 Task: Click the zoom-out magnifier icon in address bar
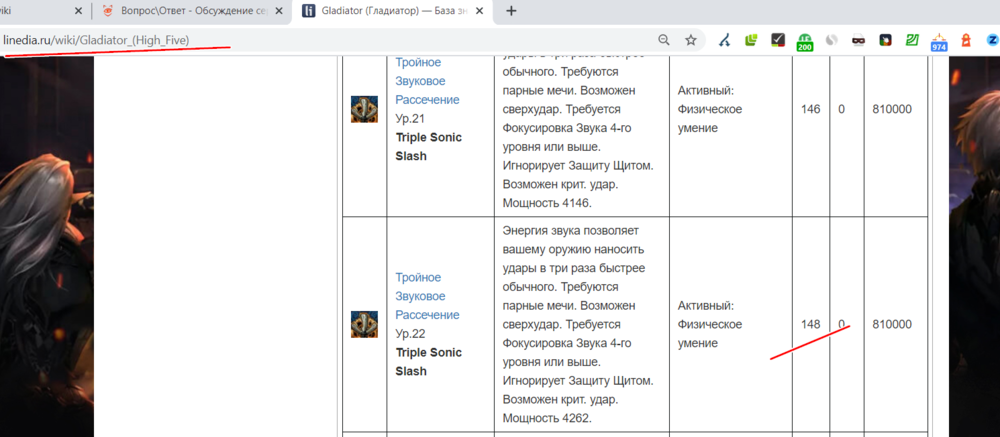click(664, 40)
